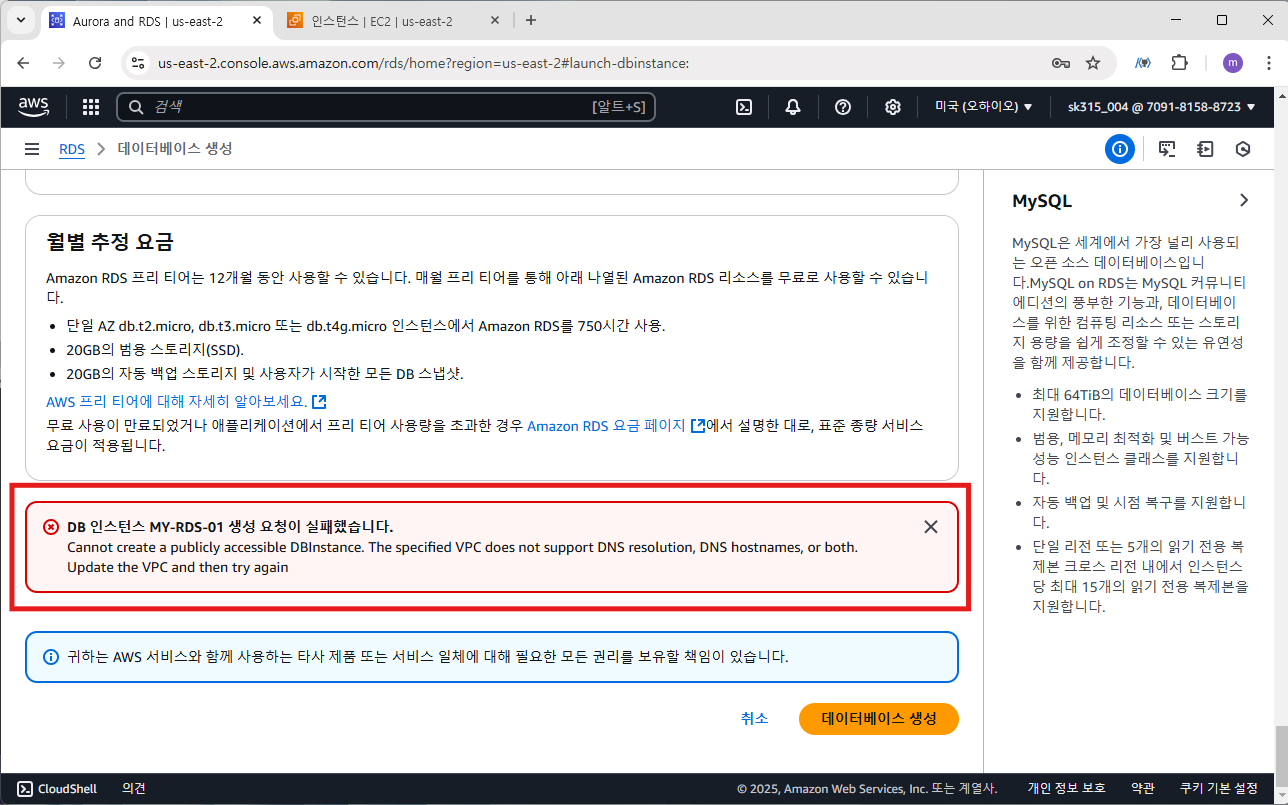The width and height of the screenshot is (1288, 805).
Task: Click the 월별 추정 요금 heading
Action: (110, 241)
